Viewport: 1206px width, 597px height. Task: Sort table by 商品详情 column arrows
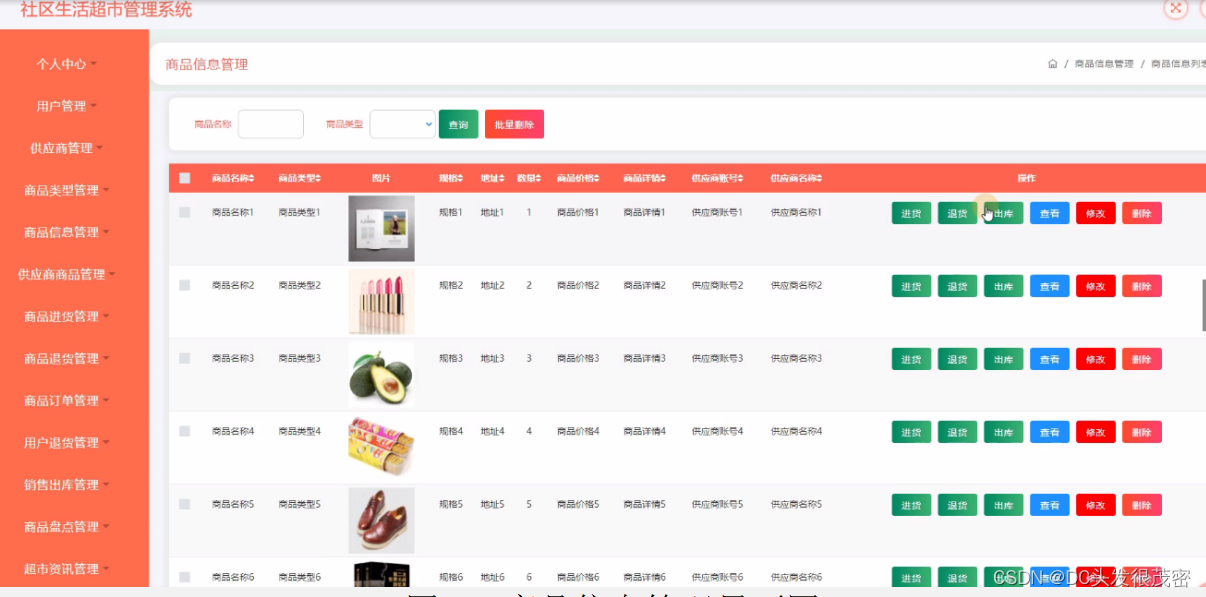(663, 178)
